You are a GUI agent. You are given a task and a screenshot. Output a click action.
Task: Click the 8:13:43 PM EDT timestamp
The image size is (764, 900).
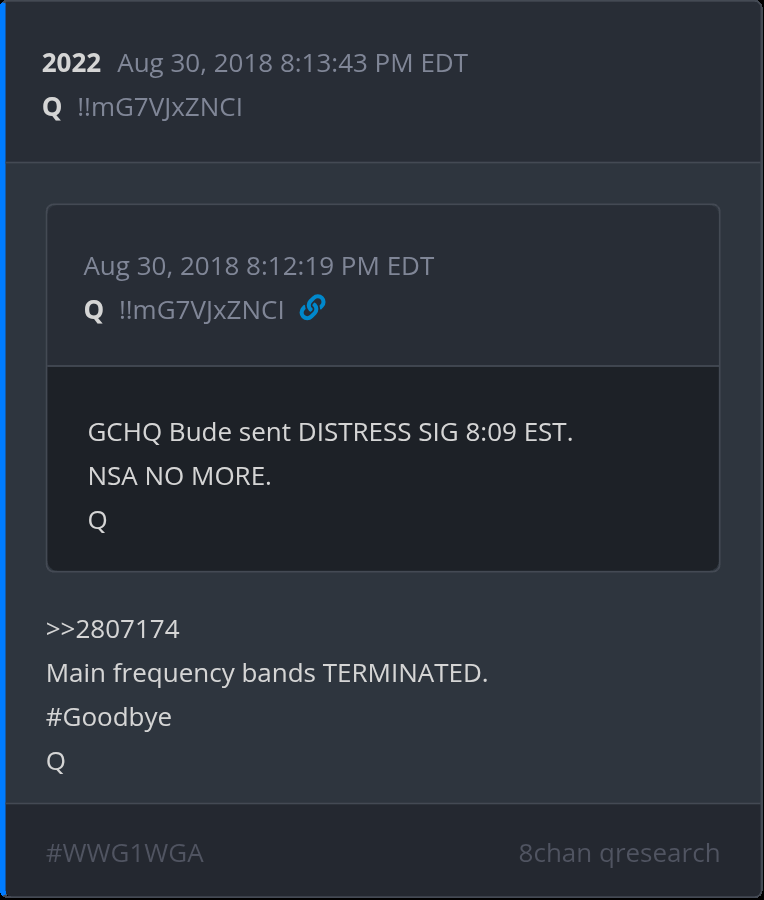[292, 64]
